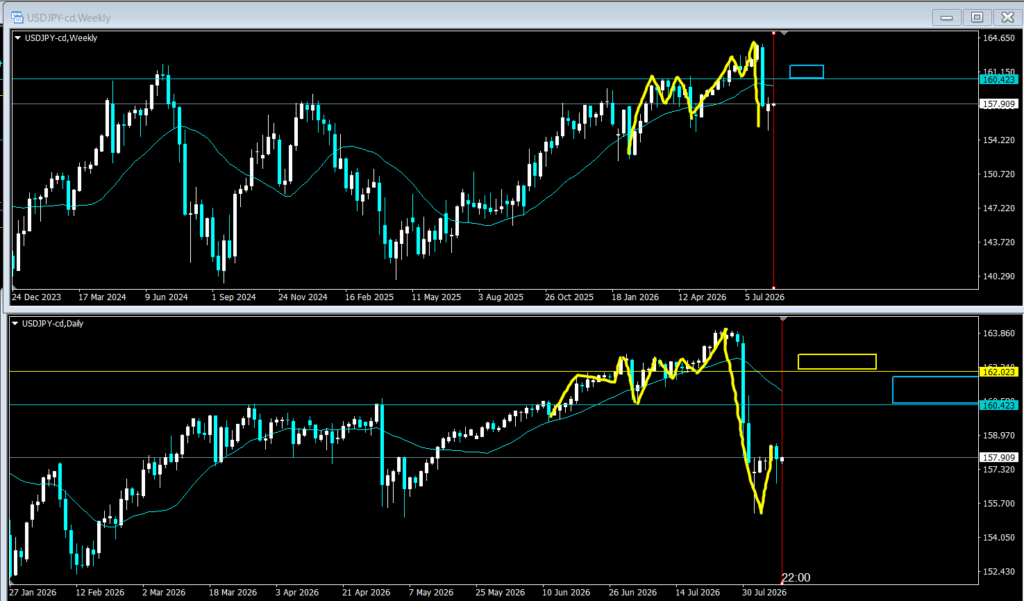Image resolution: width=1024 pixels, height=601 pixels.
Task: Click the chart shift triangle on the Daily chart
Action: 783,319
